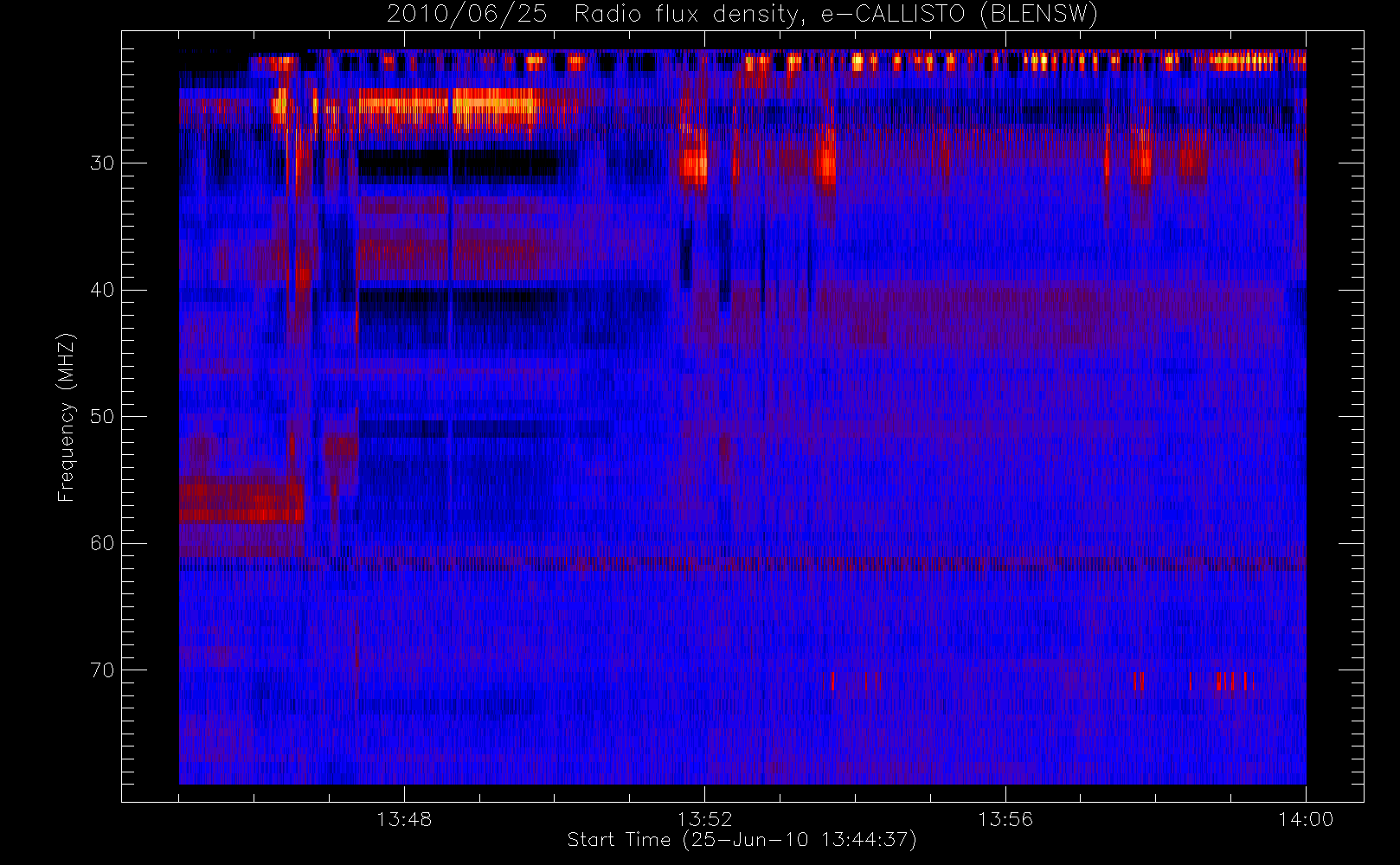The image size is (1400, 865).
Task: Click the 14:00 time tick label
Action: click(1306, 819)
